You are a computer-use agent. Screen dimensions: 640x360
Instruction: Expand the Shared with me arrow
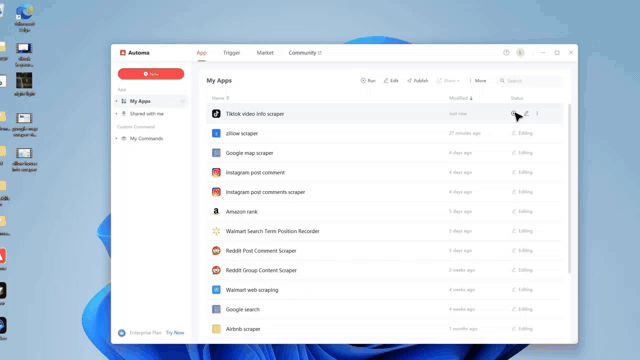[117, 114]
